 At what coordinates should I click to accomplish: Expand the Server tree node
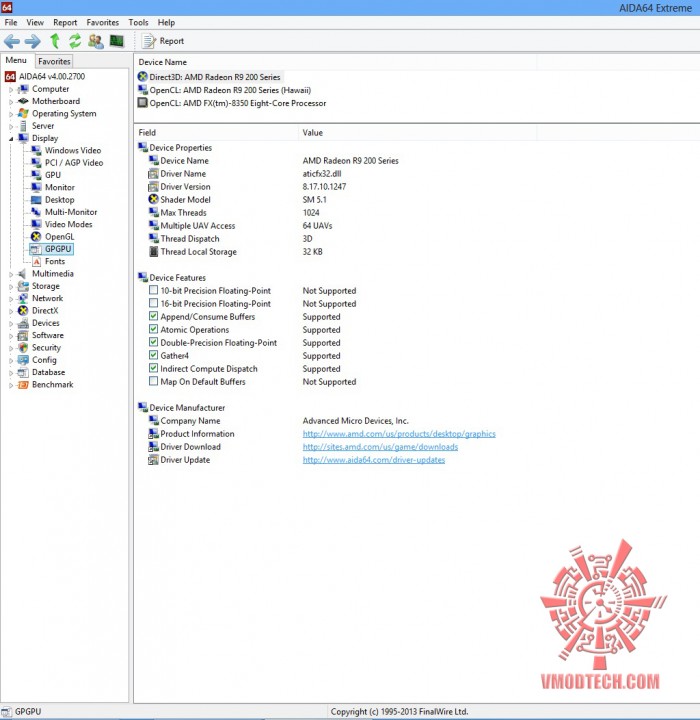pos(11,127)
